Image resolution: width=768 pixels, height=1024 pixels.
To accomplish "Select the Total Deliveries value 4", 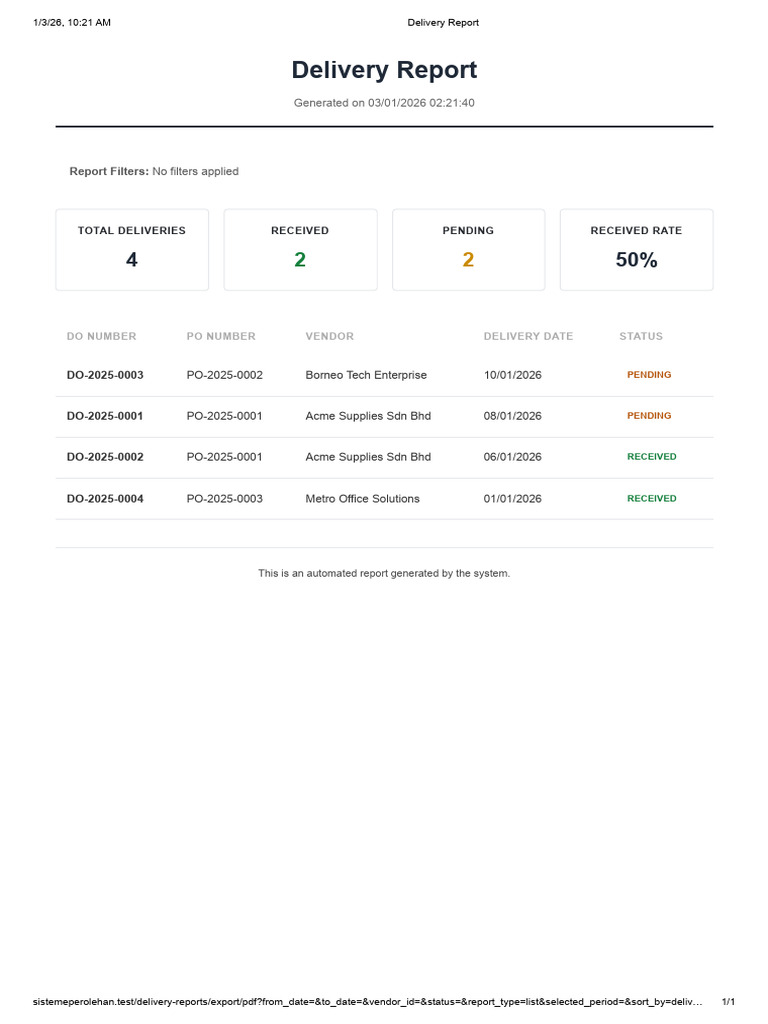I will click(132, 259).
